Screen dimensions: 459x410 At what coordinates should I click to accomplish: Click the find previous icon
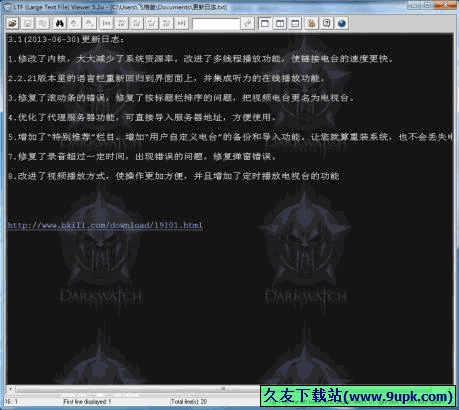[x=74, y=23]
